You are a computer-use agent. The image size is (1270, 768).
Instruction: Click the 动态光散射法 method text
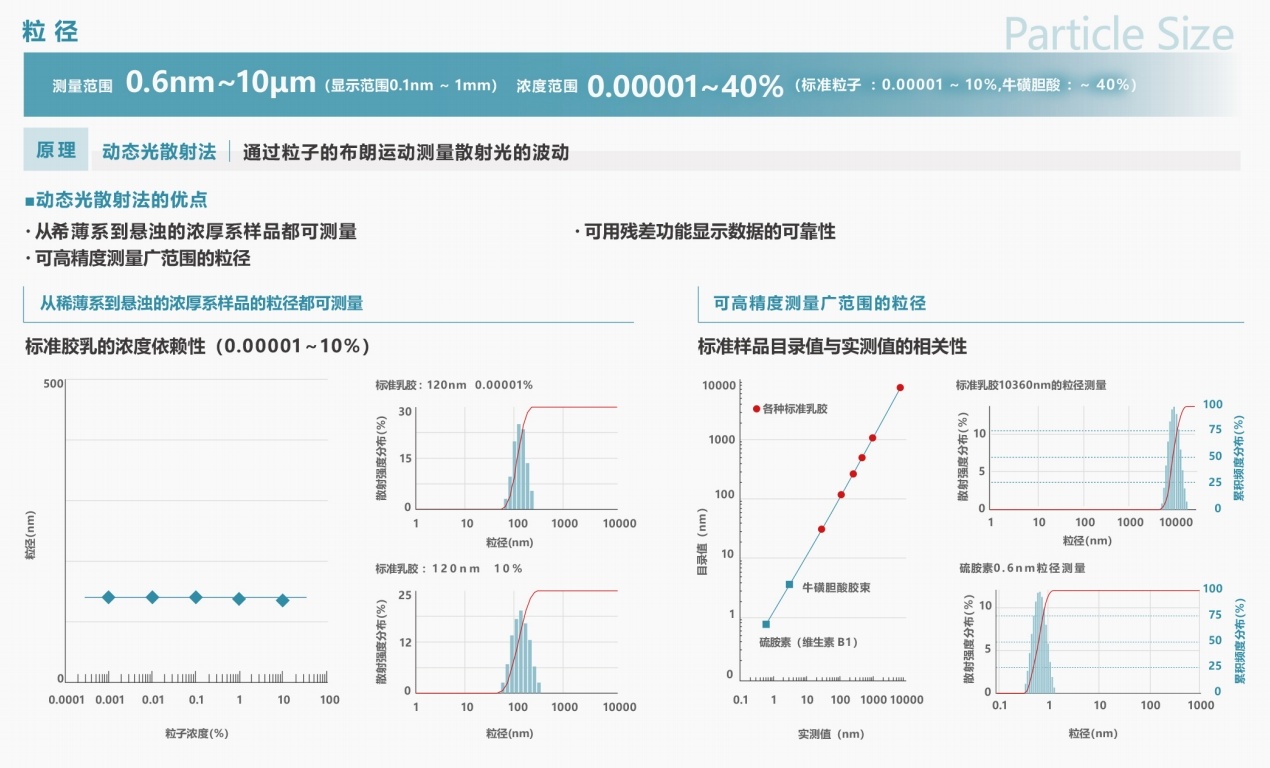(x=159, y=152)
